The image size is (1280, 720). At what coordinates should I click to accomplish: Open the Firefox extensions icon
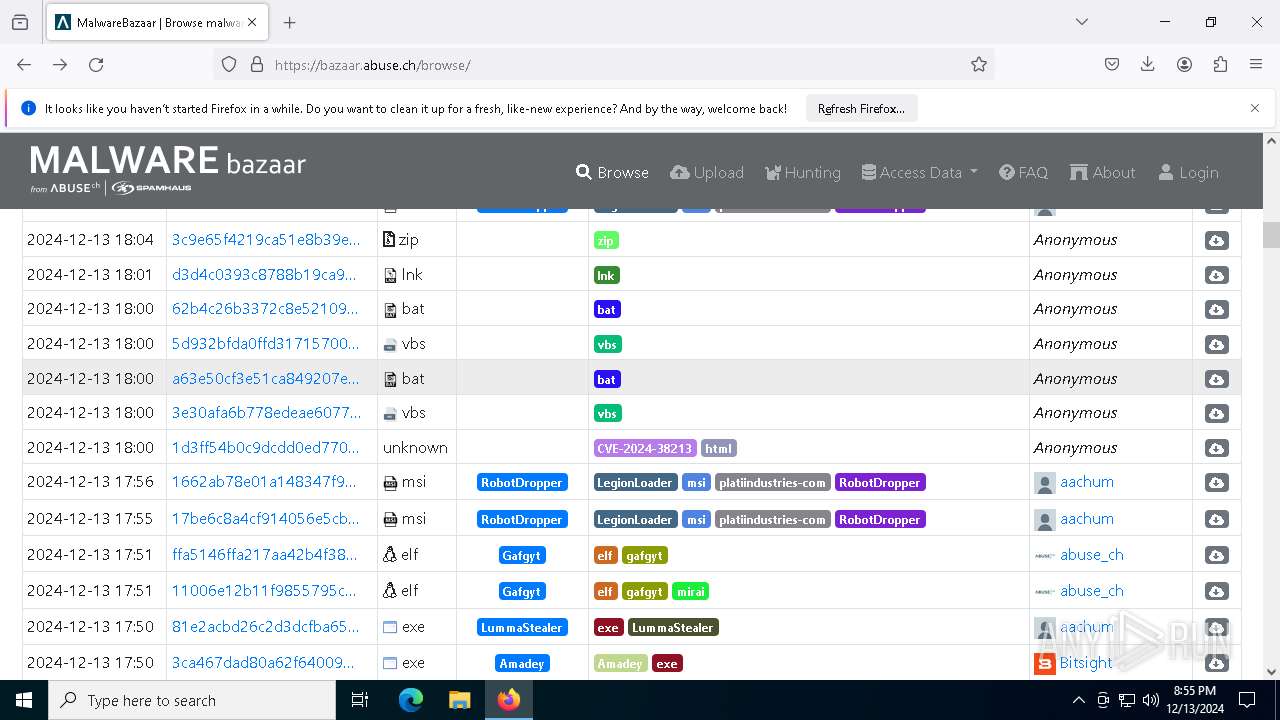1220,64
